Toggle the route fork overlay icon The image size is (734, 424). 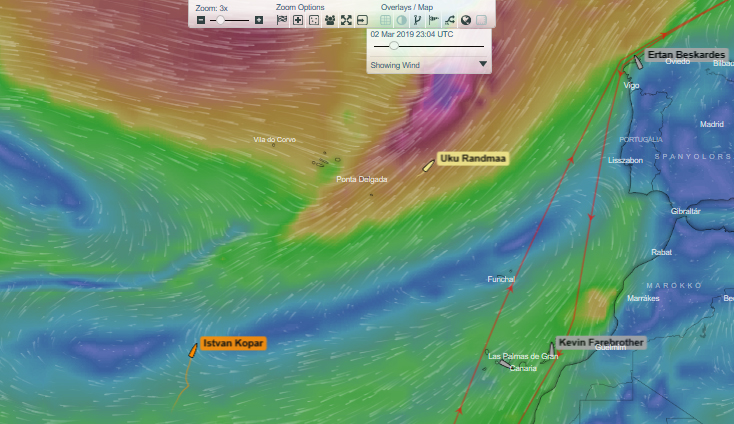(417, 20)
